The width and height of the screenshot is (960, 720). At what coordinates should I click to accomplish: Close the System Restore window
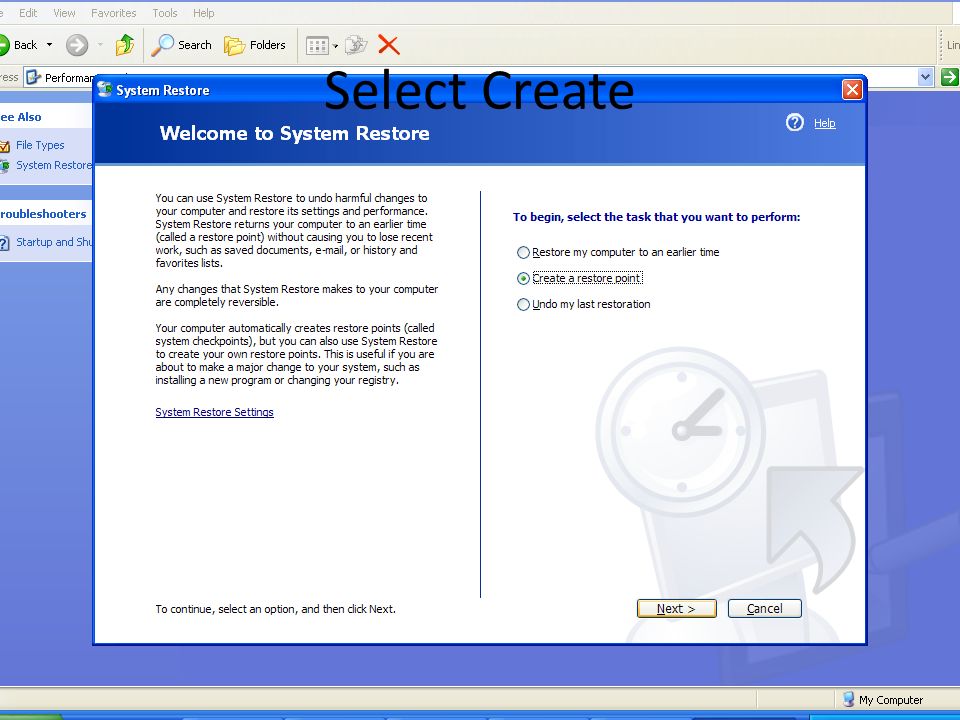click(852, 90)
